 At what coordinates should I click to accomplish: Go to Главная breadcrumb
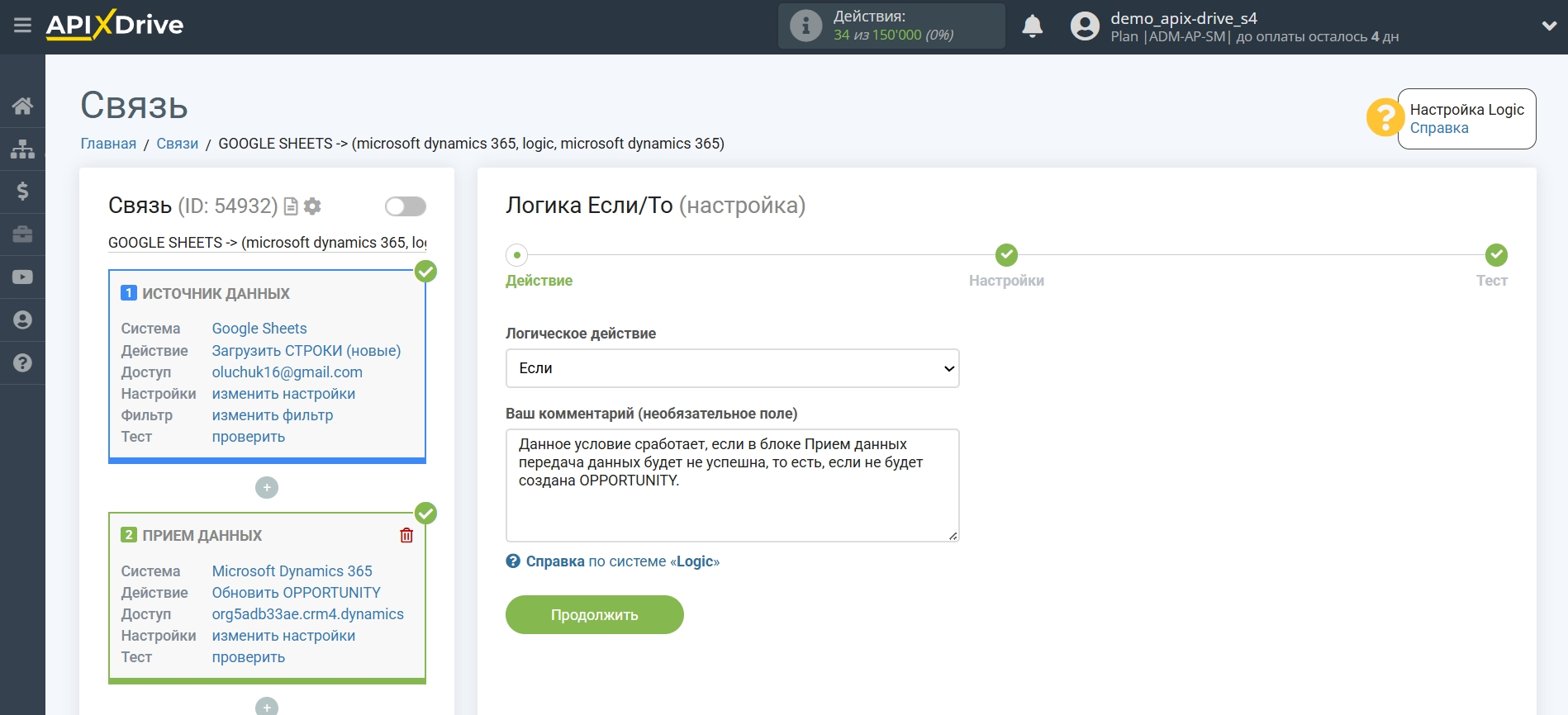click(x=108, y=144)
